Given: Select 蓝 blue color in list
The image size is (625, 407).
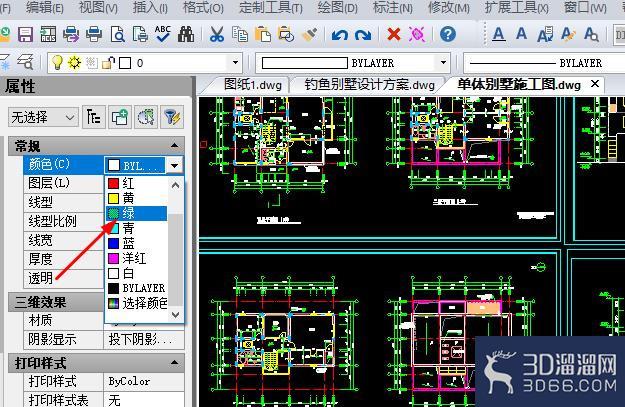Looking at the screenshot, I should (136, 243).
